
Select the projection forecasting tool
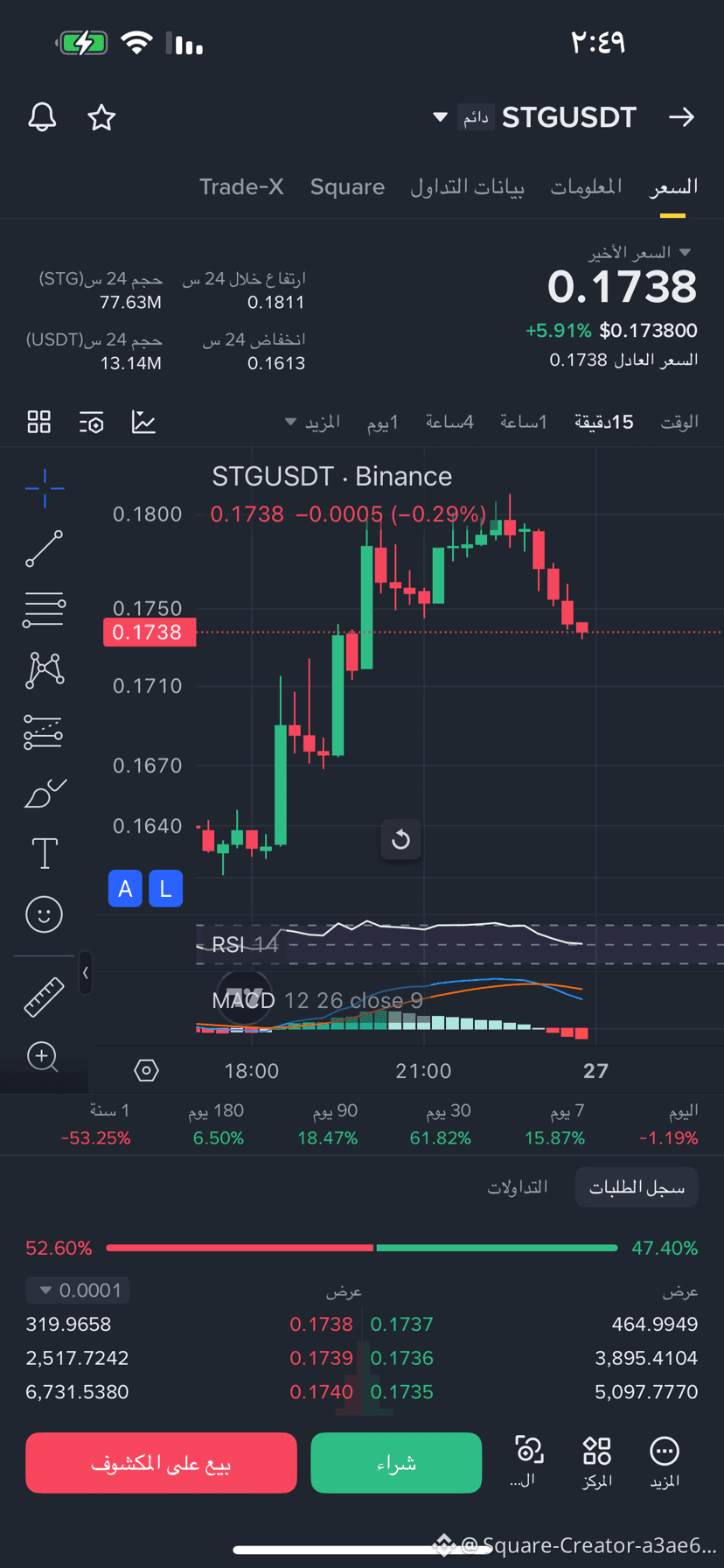(x=45, y=731)
